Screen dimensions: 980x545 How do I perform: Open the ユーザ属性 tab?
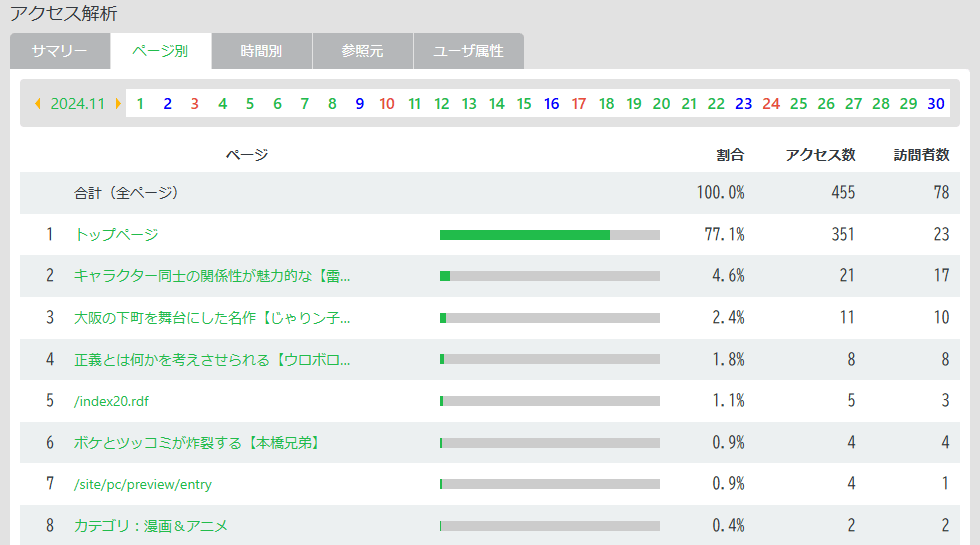pyautogui.click(x=468, y=51)
